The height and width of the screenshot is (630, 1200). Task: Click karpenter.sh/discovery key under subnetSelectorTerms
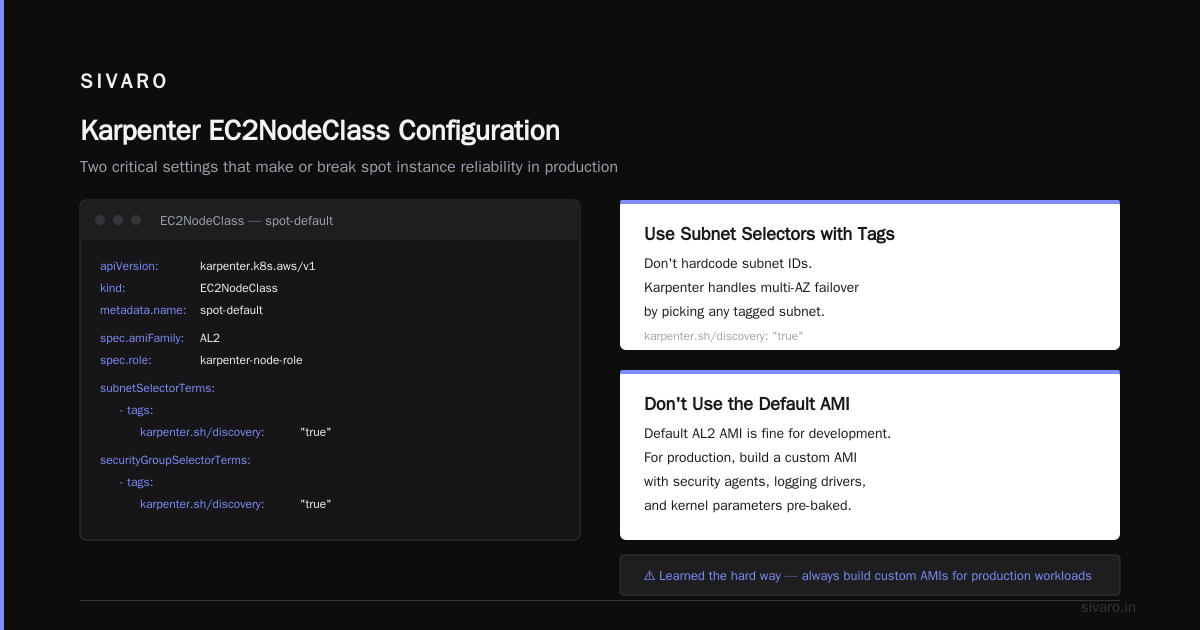(202, 432)
